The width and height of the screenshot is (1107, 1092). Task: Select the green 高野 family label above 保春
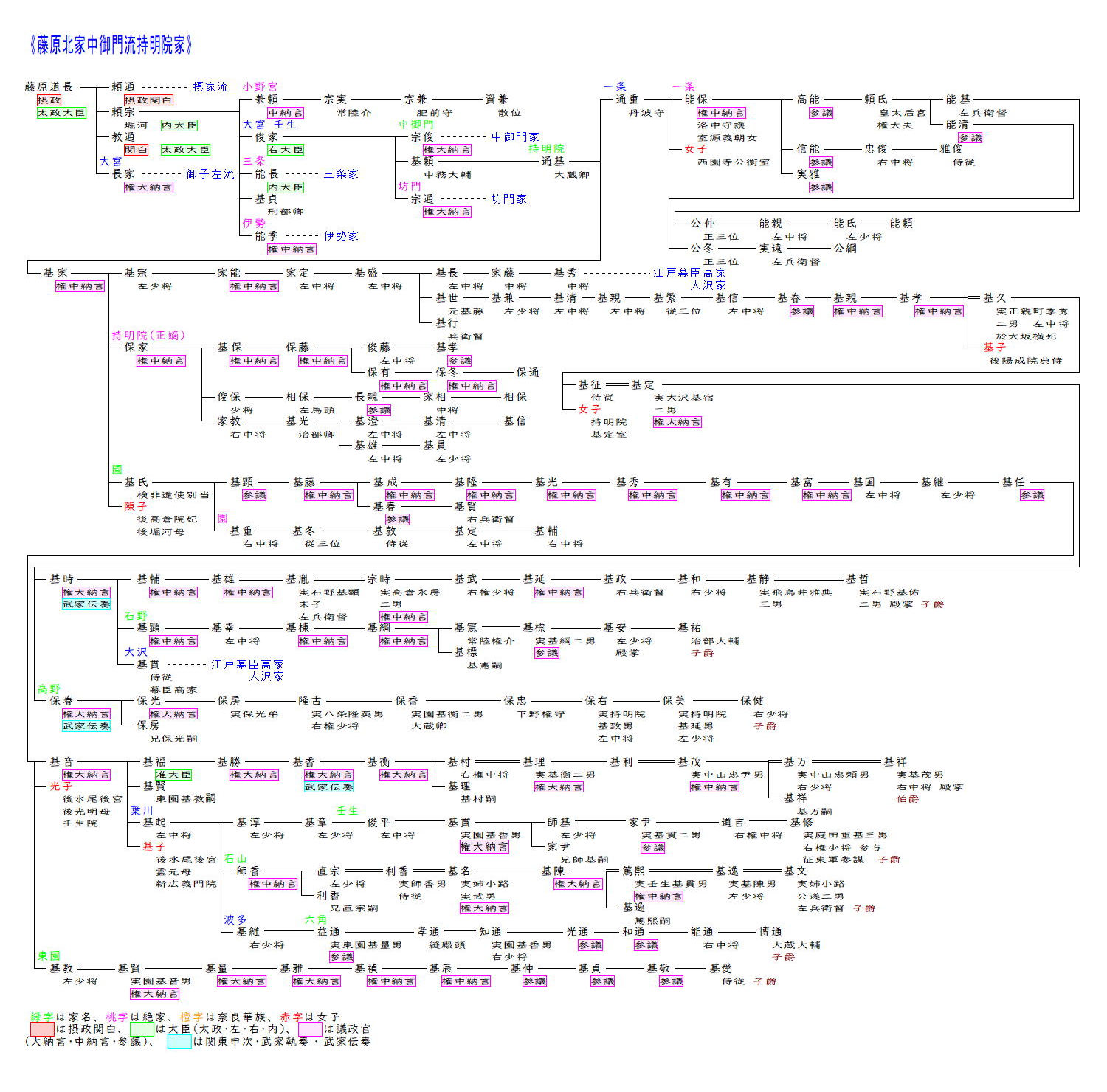pyautogui.click(x=49, y=688)
